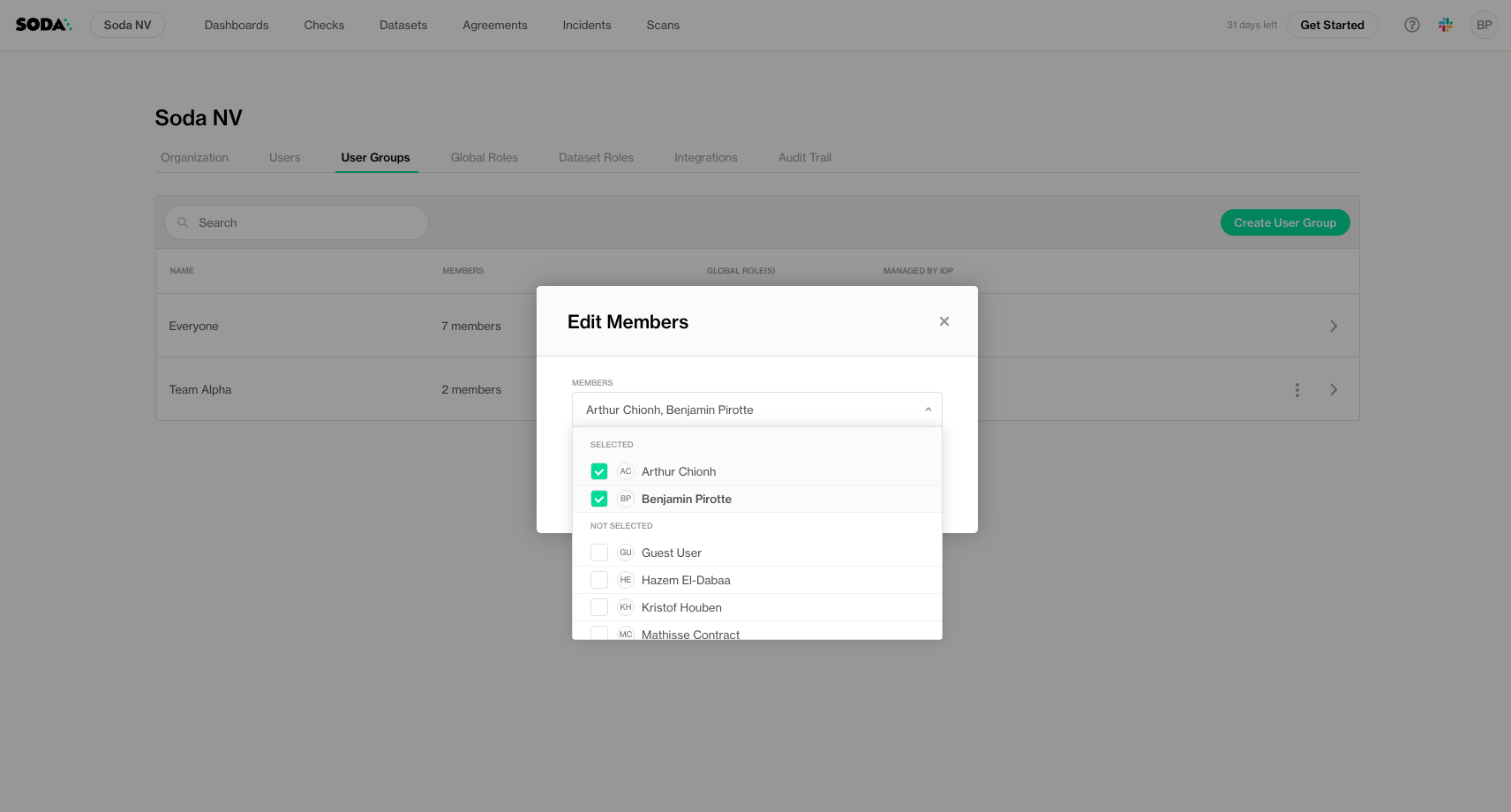Open the BP user profile avatar
Screen dimensions: 1511x812
[x=1485, y=25]
